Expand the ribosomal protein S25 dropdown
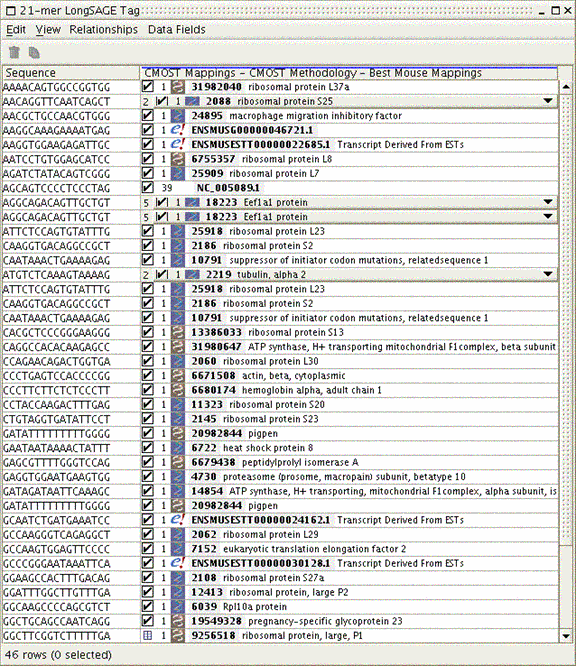Image resolution: width=576 pixels, height=666 pixels. [x=548, y=101]
